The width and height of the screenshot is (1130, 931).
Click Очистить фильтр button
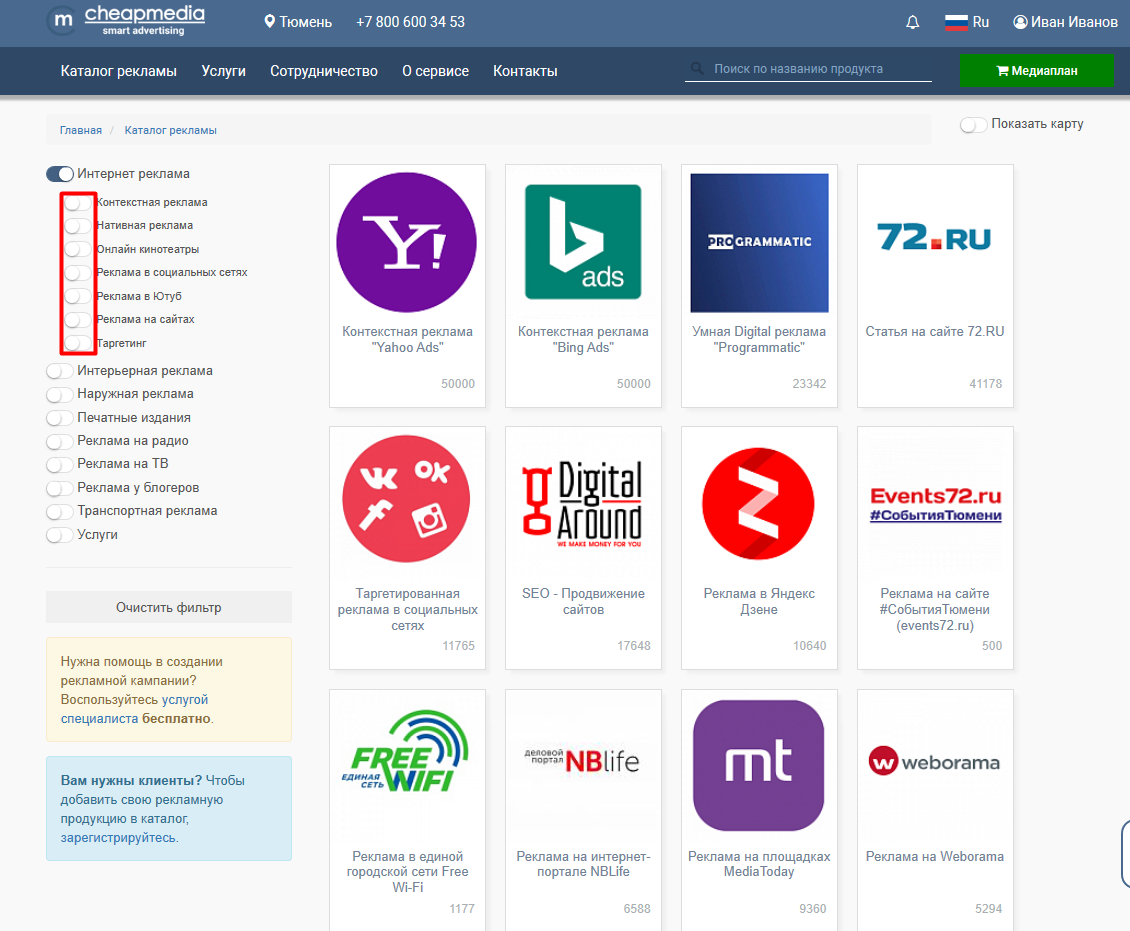point(169,607)
